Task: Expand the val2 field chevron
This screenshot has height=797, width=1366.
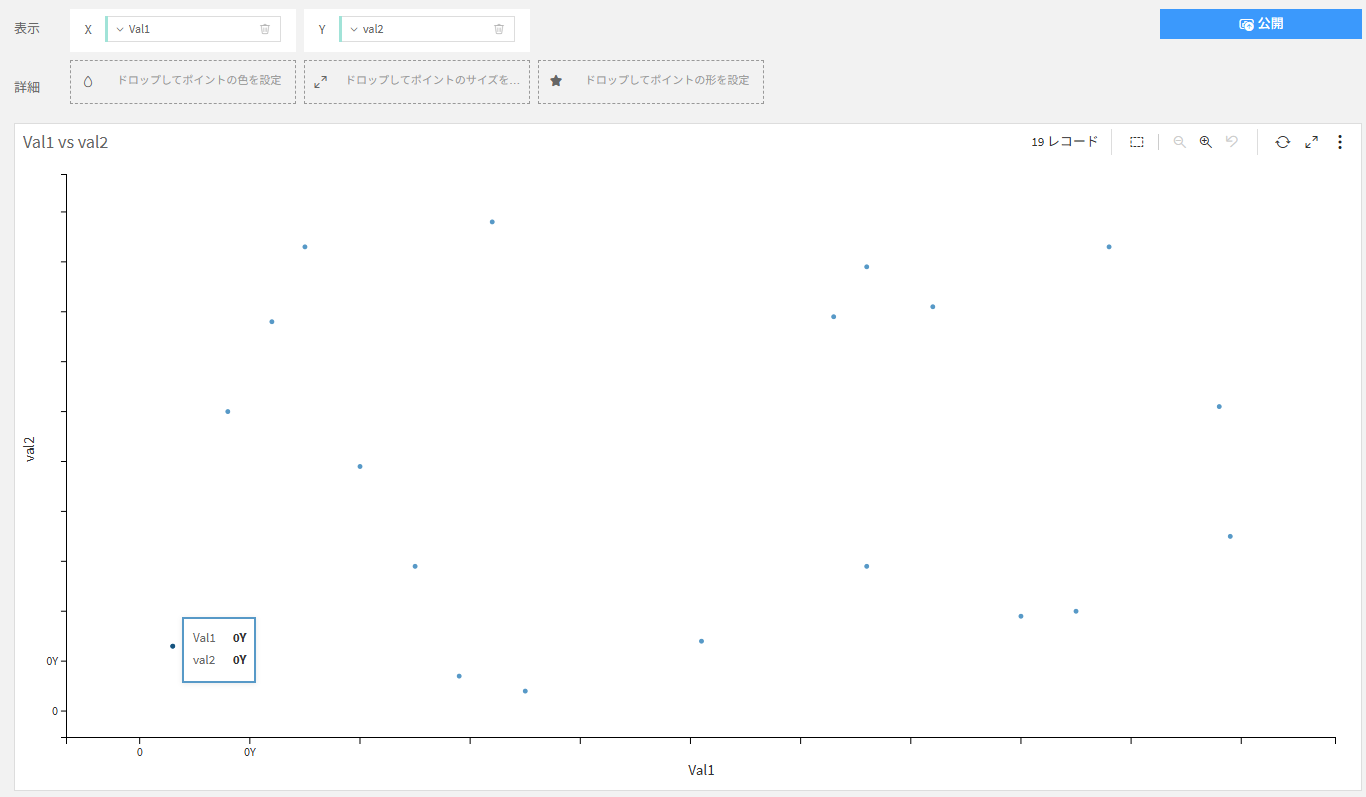Action: click(354, 29)
